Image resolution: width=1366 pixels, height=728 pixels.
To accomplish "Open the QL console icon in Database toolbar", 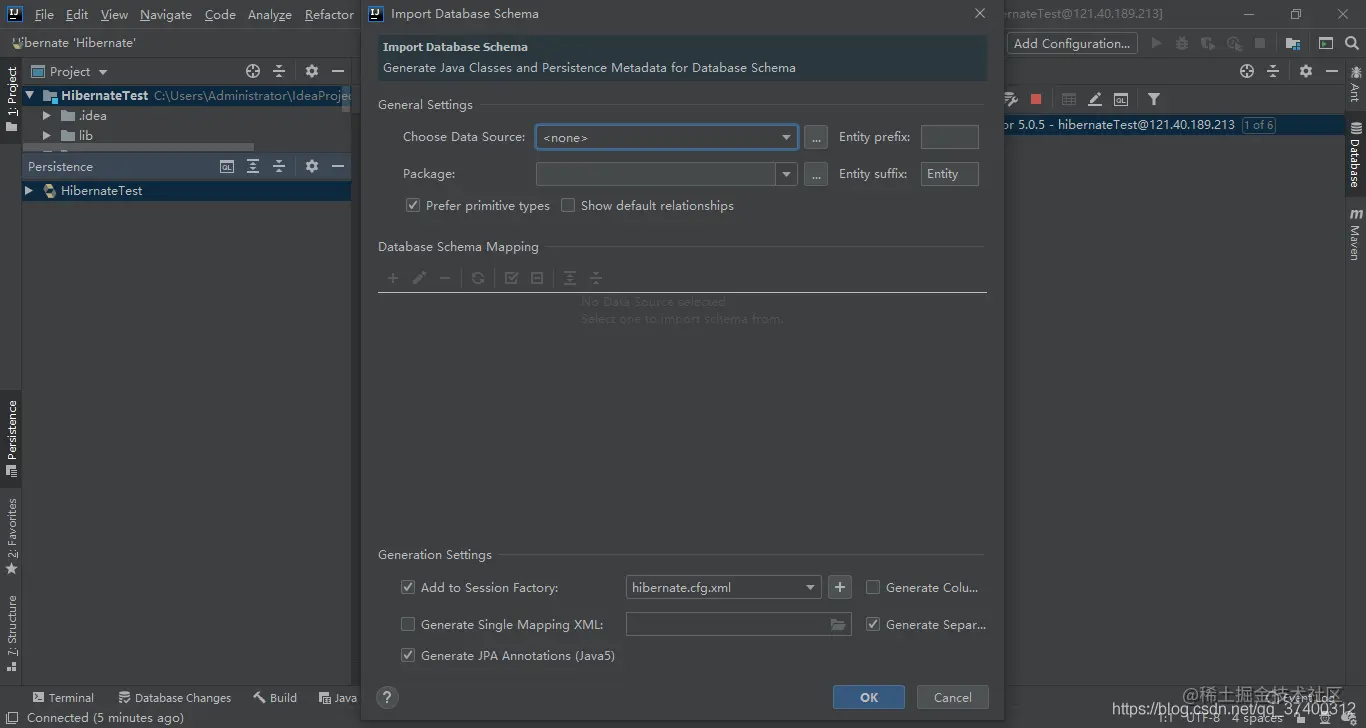I will point(1121,99).
